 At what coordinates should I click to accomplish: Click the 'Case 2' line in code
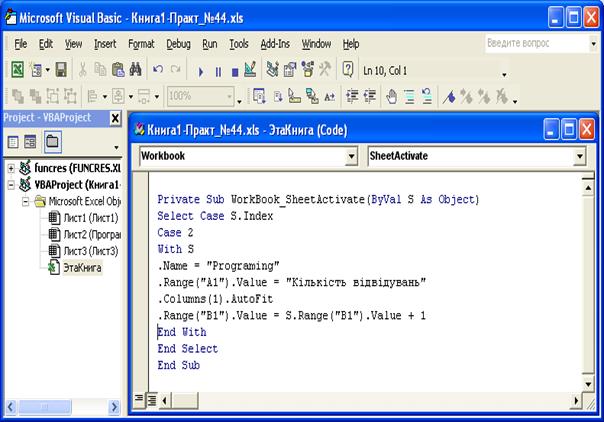[x=175, y=233]
